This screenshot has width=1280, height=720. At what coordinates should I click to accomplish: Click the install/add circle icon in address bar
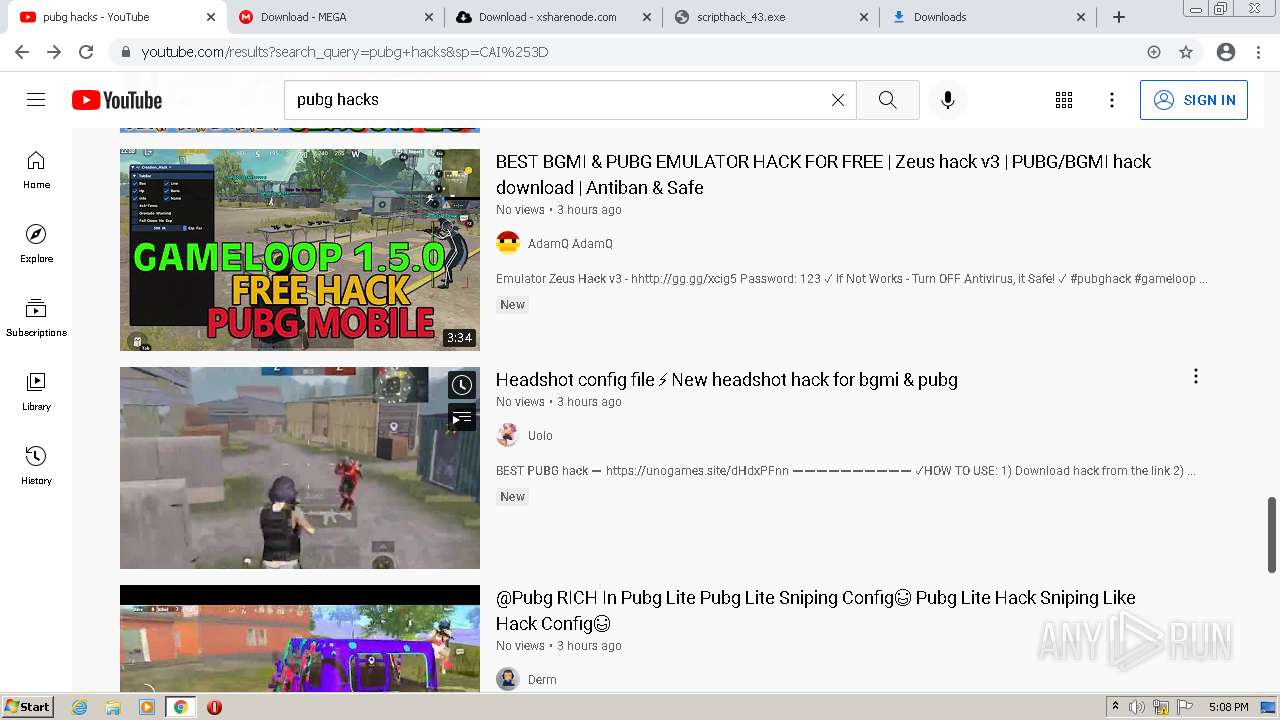1154,52
